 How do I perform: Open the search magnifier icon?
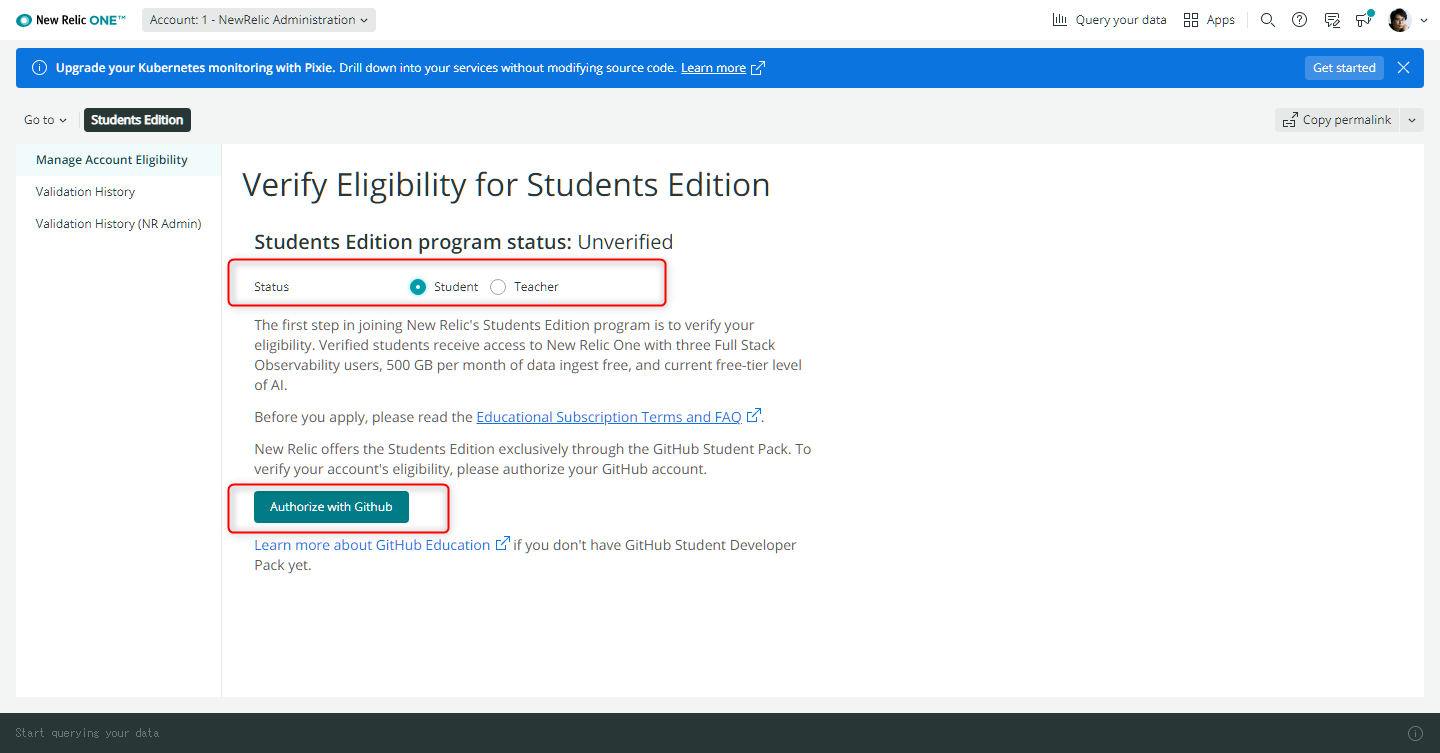tap(1268, 20)
